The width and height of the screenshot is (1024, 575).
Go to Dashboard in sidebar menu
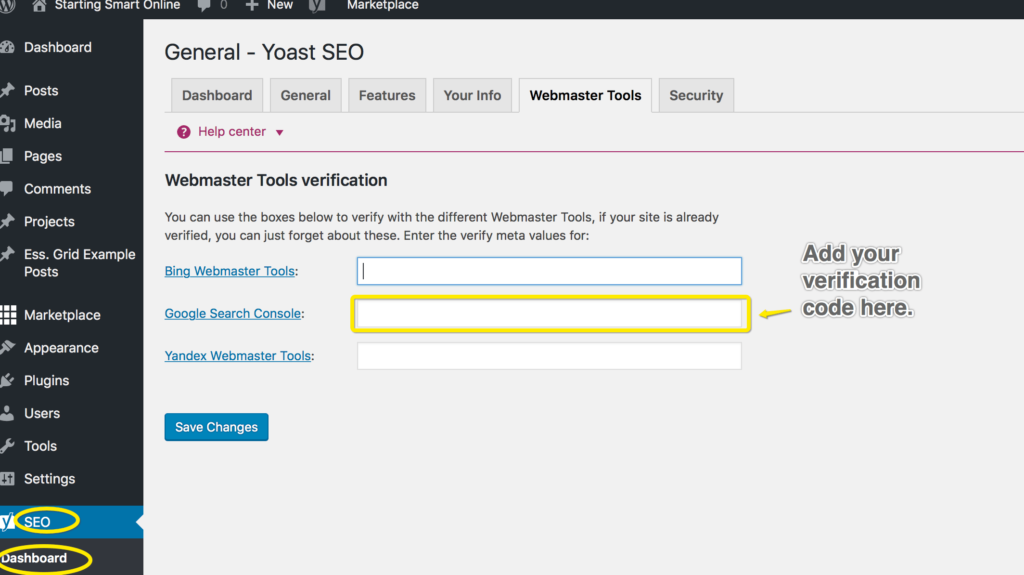tap(57, 47)
